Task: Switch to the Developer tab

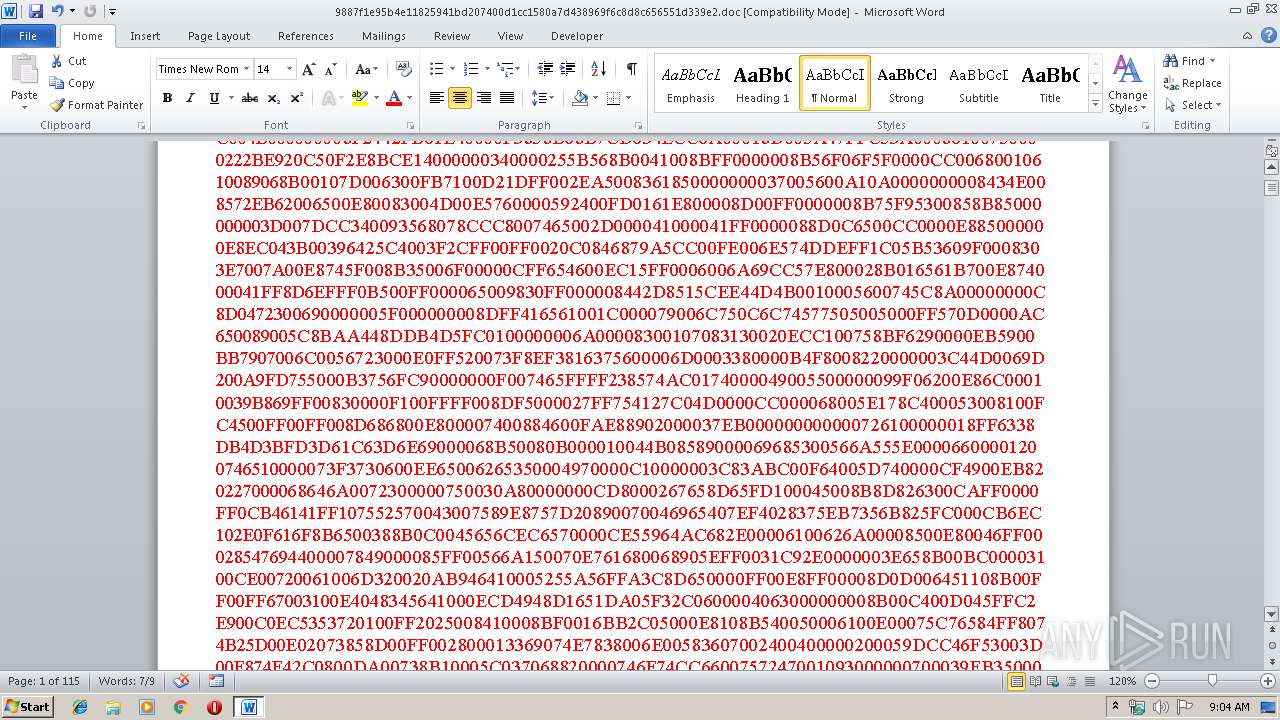Action: (577, 36)
